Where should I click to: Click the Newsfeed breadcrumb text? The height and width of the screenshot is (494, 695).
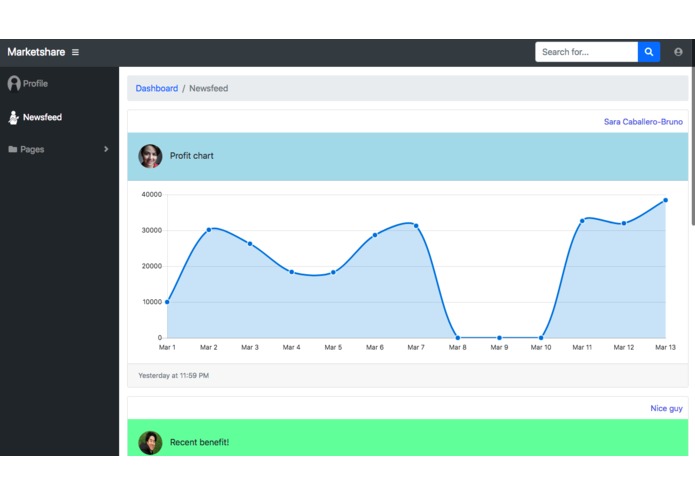(208, 88)
